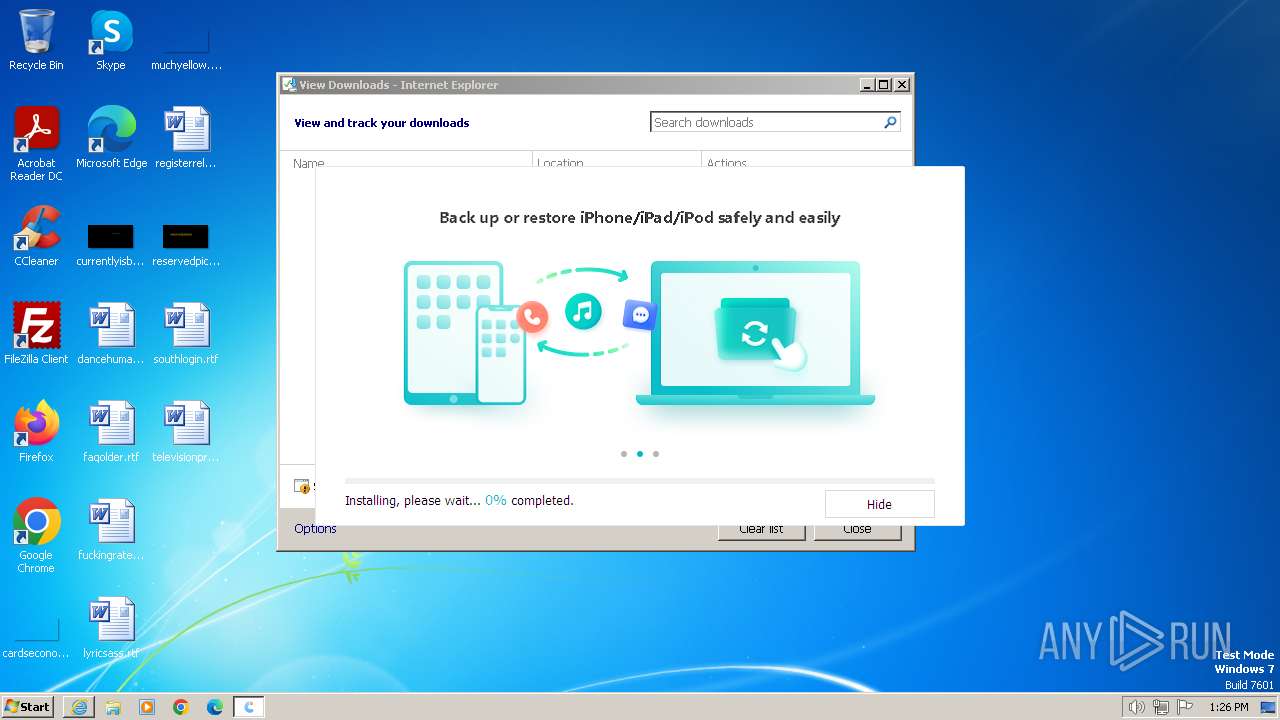Launch Google Chrome desktop shortcut
The width and height of the screenshot is (1280, 720).
click(36, 535)
